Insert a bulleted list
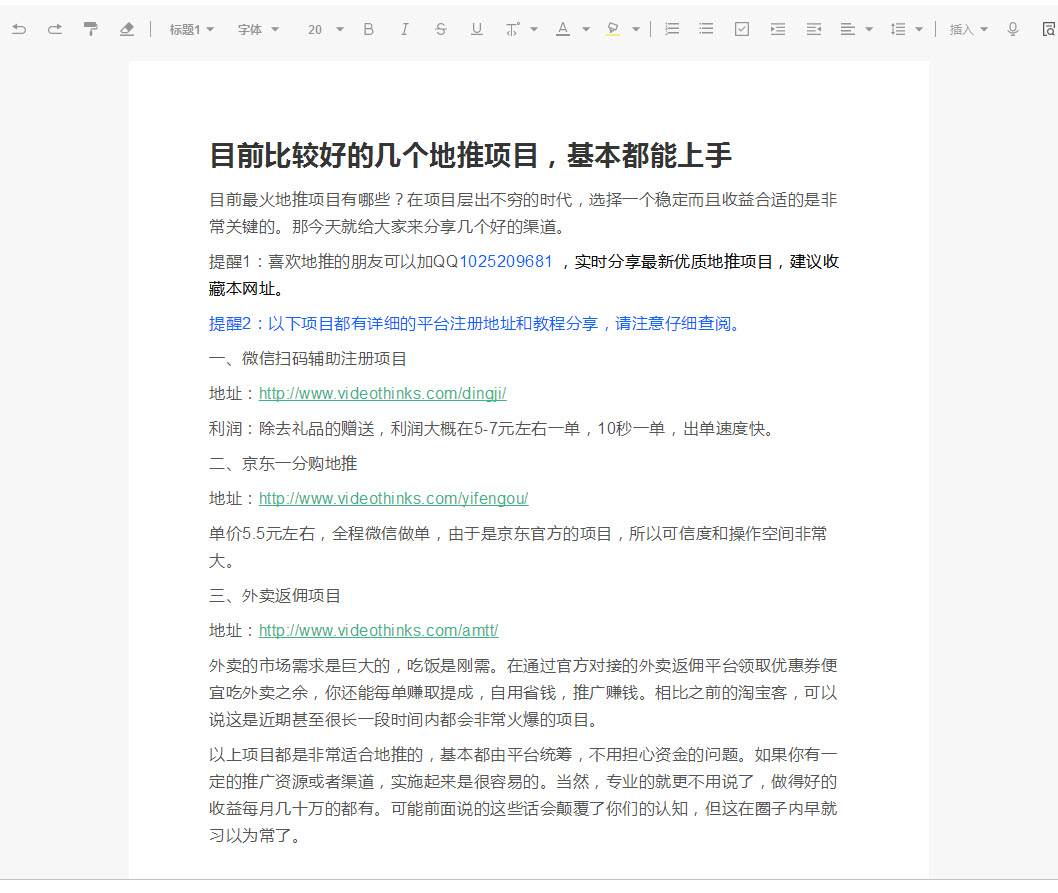Screen dimensions: 1058x893 pyautogui.click(x=706, y=29)
